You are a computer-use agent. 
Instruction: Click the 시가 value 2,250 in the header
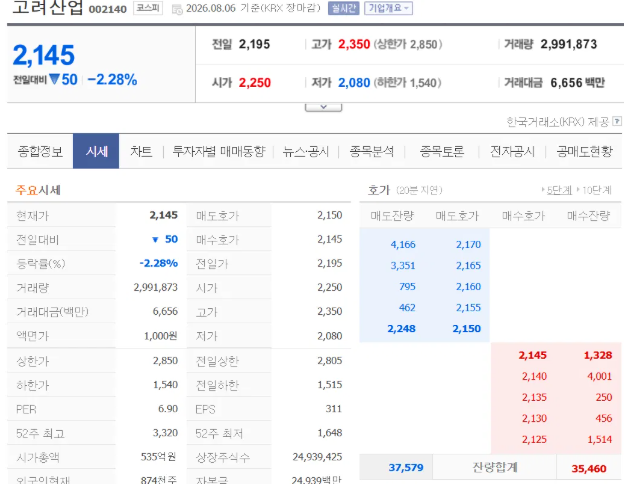click(255, 83)
